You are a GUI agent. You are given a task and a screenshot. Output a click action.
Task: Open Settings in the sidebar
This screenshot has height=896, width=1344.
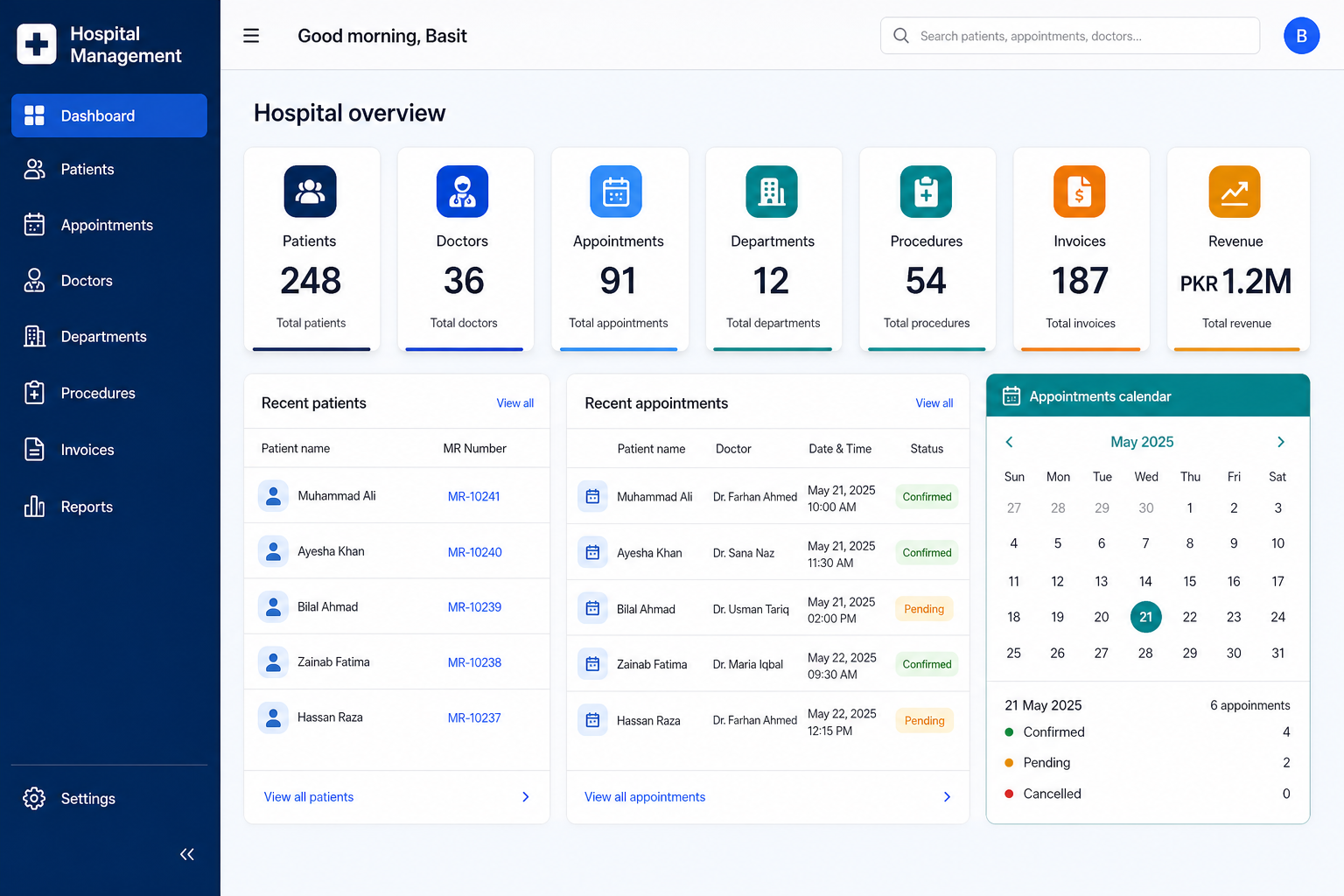point(109,798)
